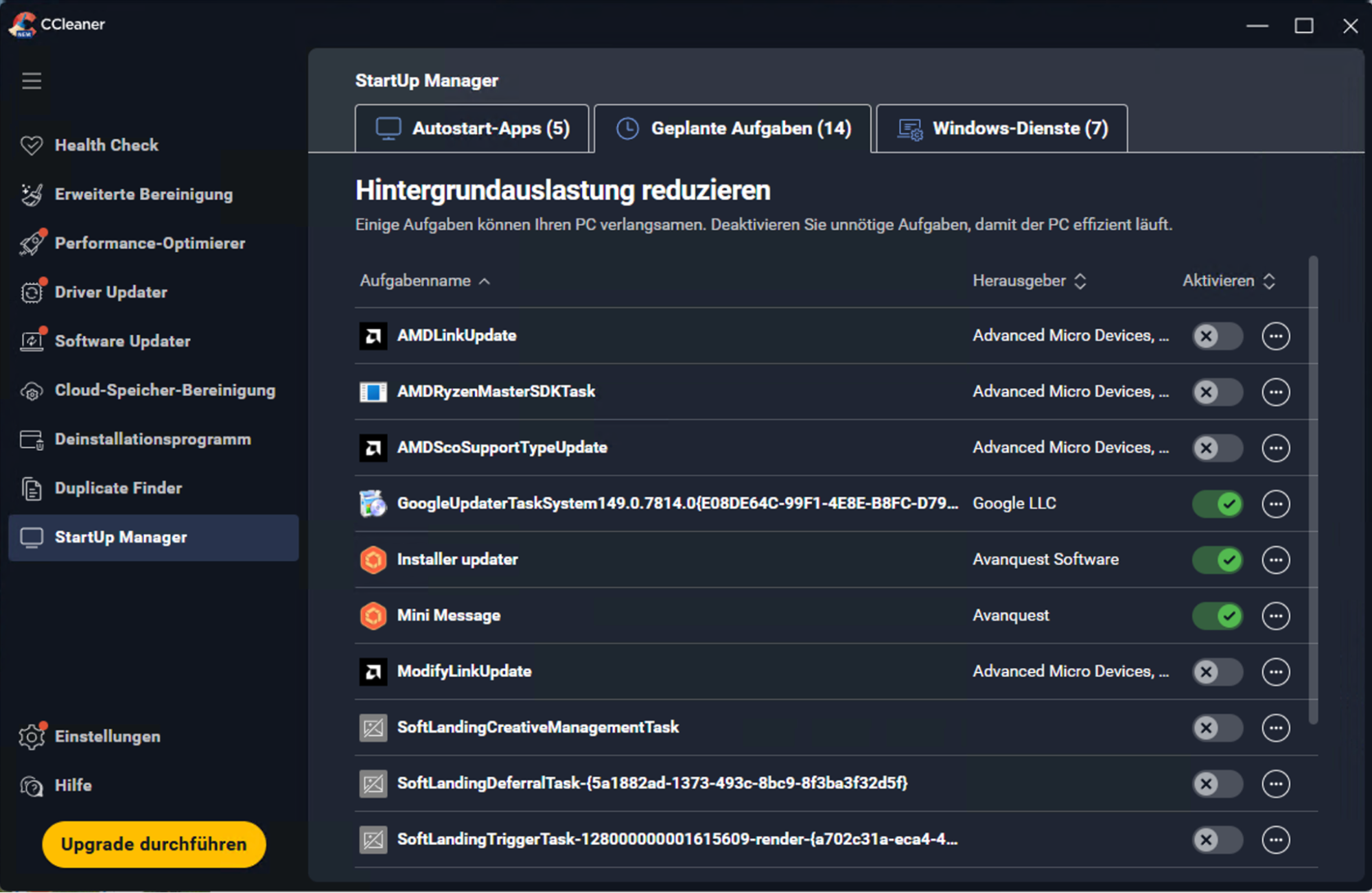The width and height of the screenshot is (1372, 893).
Task: Sort by Aktivieren column
Action: pos(1229,281)
